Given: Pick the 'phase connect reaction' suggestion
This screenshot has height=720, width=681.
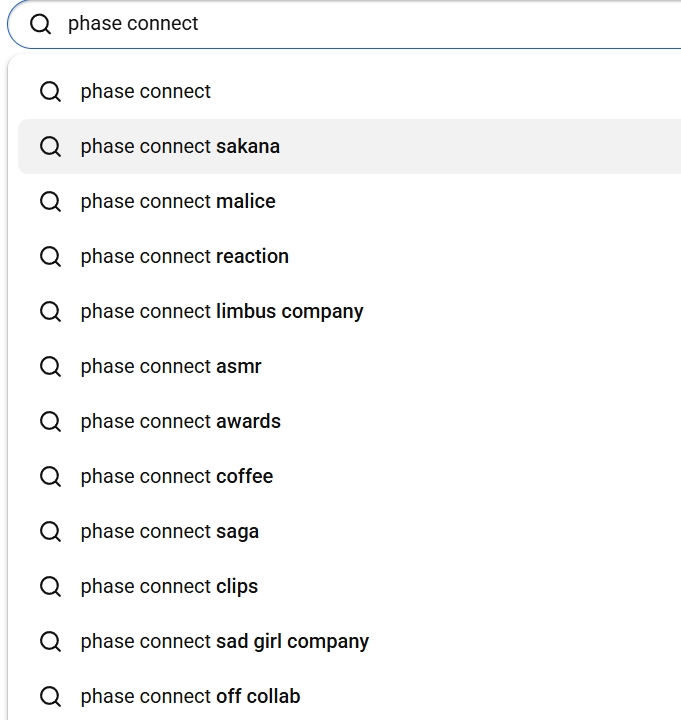Looking at the screenshot, I should coord(185,257).
